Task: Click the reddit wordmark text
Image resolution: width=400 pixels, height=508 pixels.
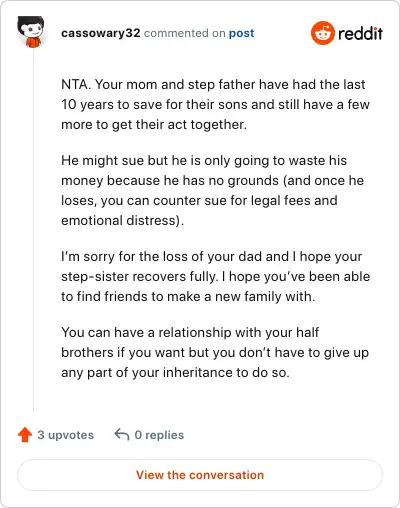Action: 360,33
